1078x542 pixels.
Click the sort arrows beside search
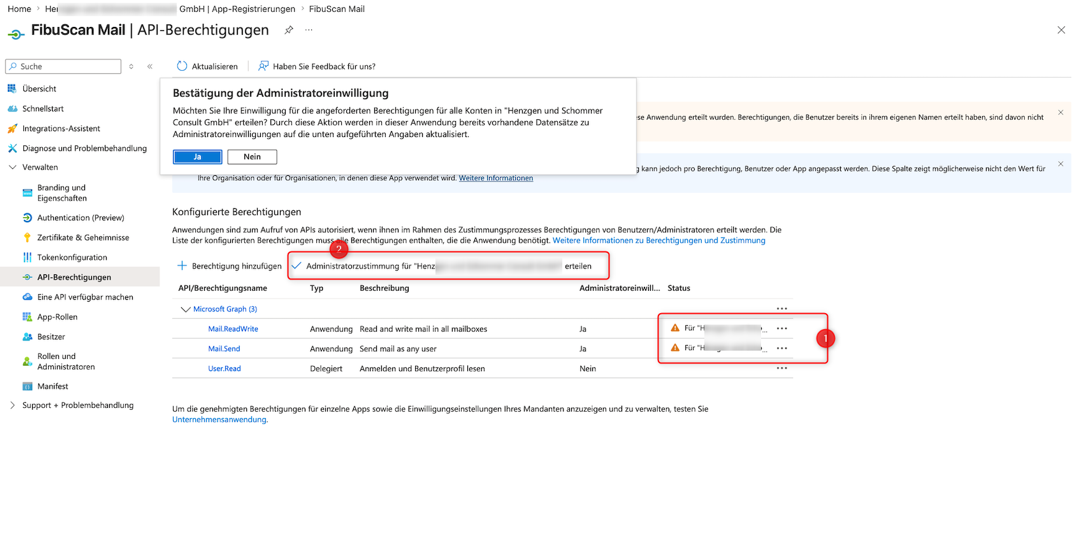pyautogui.click(x=131, y=67)
